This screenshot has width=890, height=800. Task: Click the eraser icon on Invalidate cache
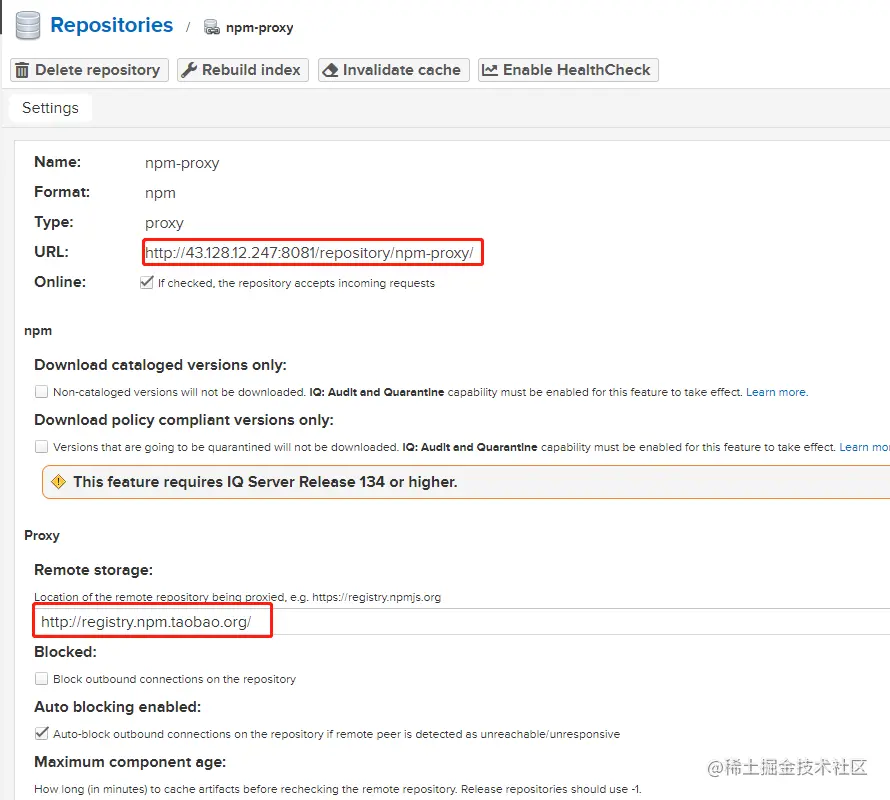click(x=329, y=70)
